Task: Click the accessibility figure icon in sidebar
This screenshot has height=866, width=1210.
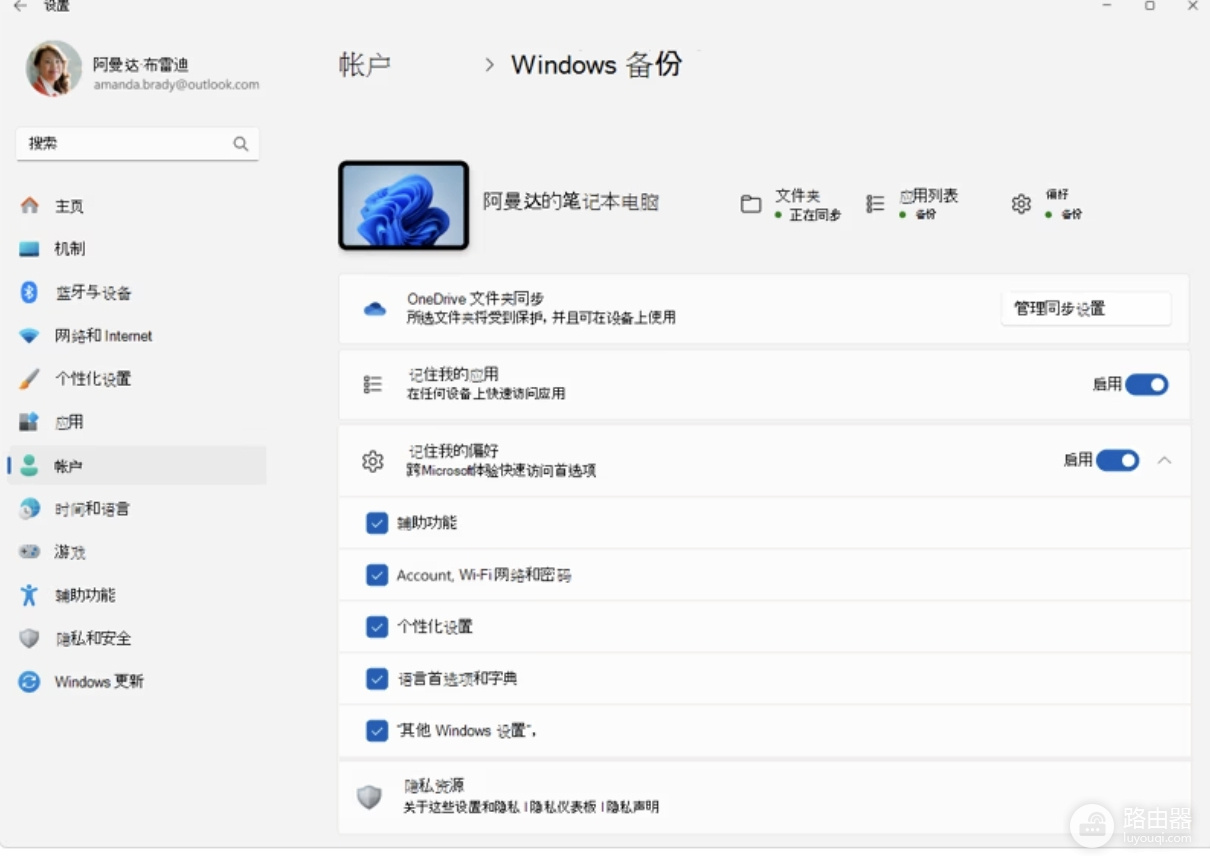Action: [30, 595]
